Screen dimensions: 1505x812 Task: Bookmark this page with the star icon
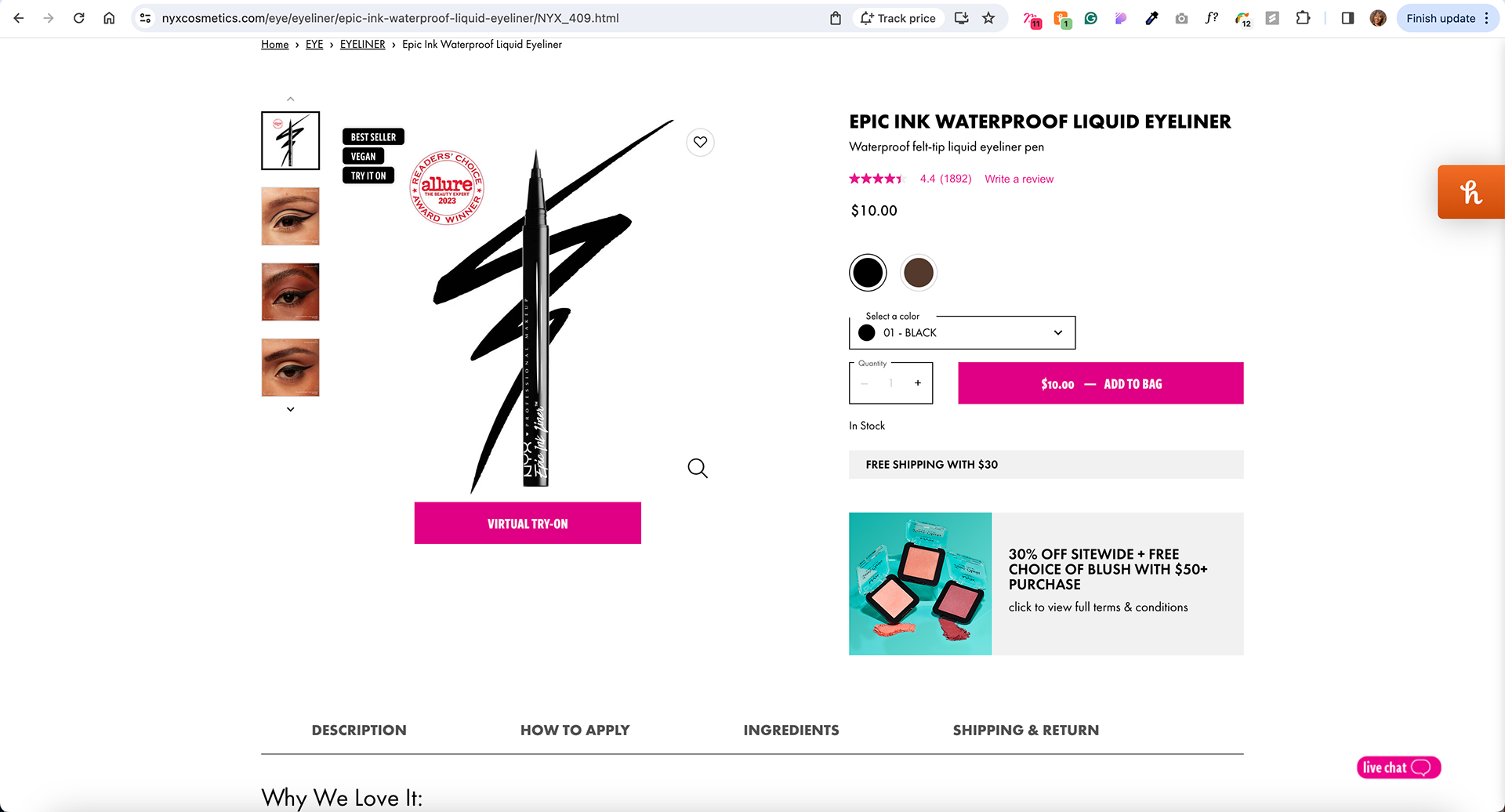pyautogui.click(x=988, y=18)
